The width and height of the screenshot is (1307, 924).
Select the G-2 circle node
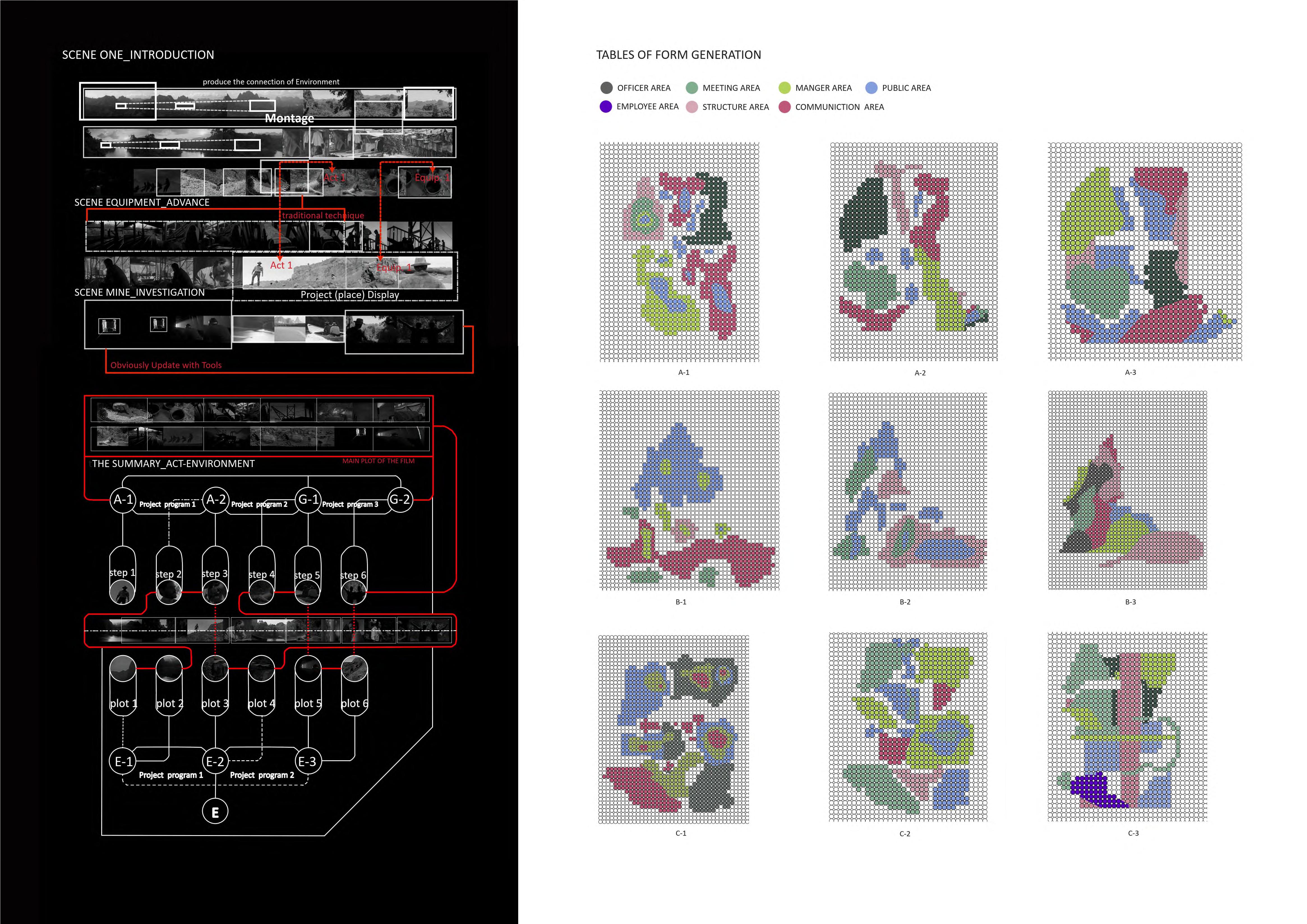click(400, 500)
